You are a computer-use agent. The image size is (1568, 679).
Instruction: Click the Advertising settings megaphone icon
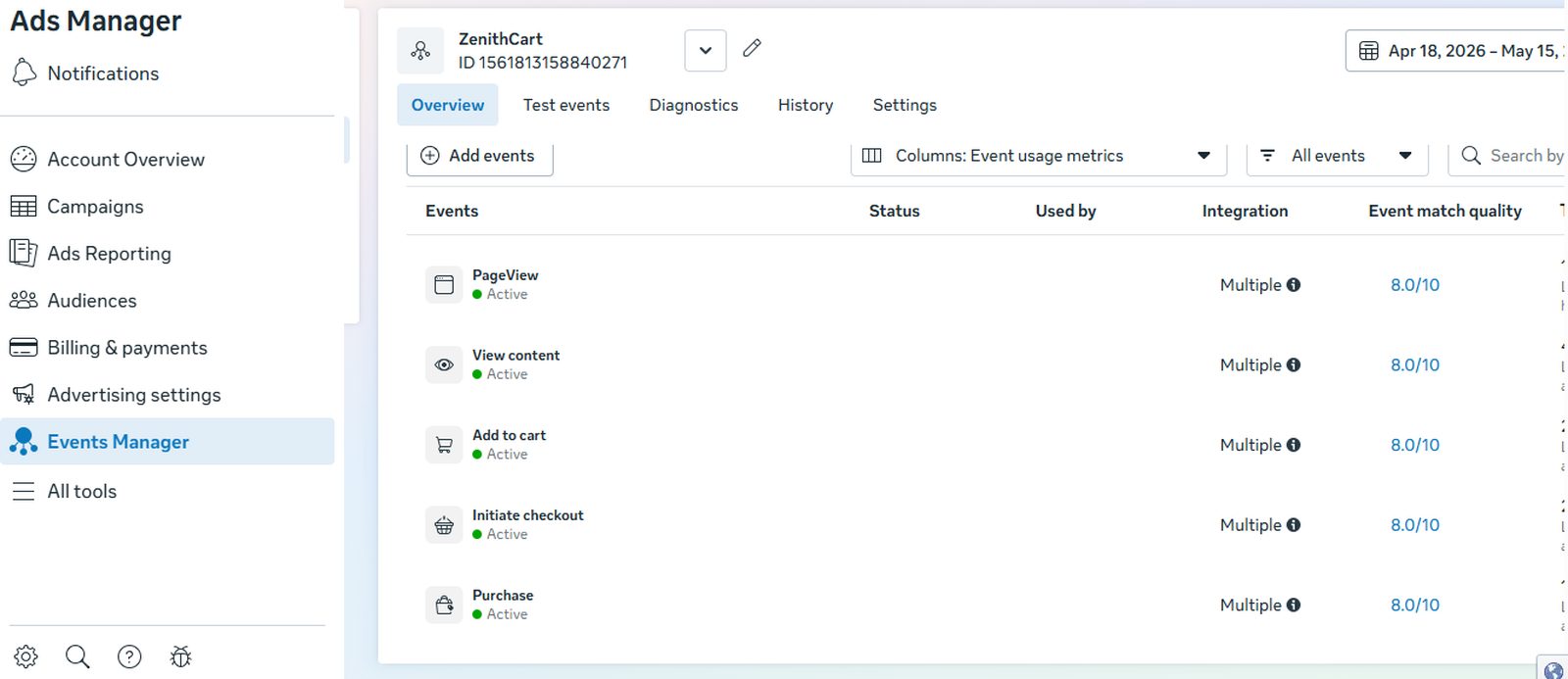tap(24, 394)
